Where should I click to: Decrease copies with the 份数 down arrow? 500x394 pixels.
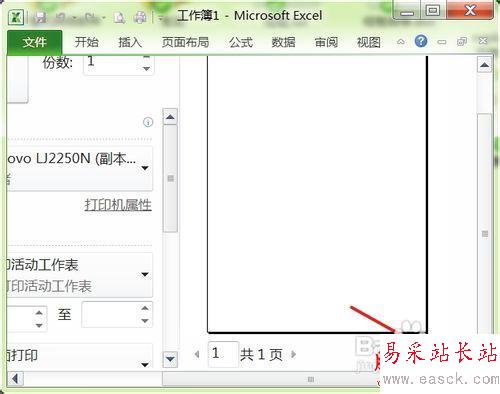click(146, 69)
